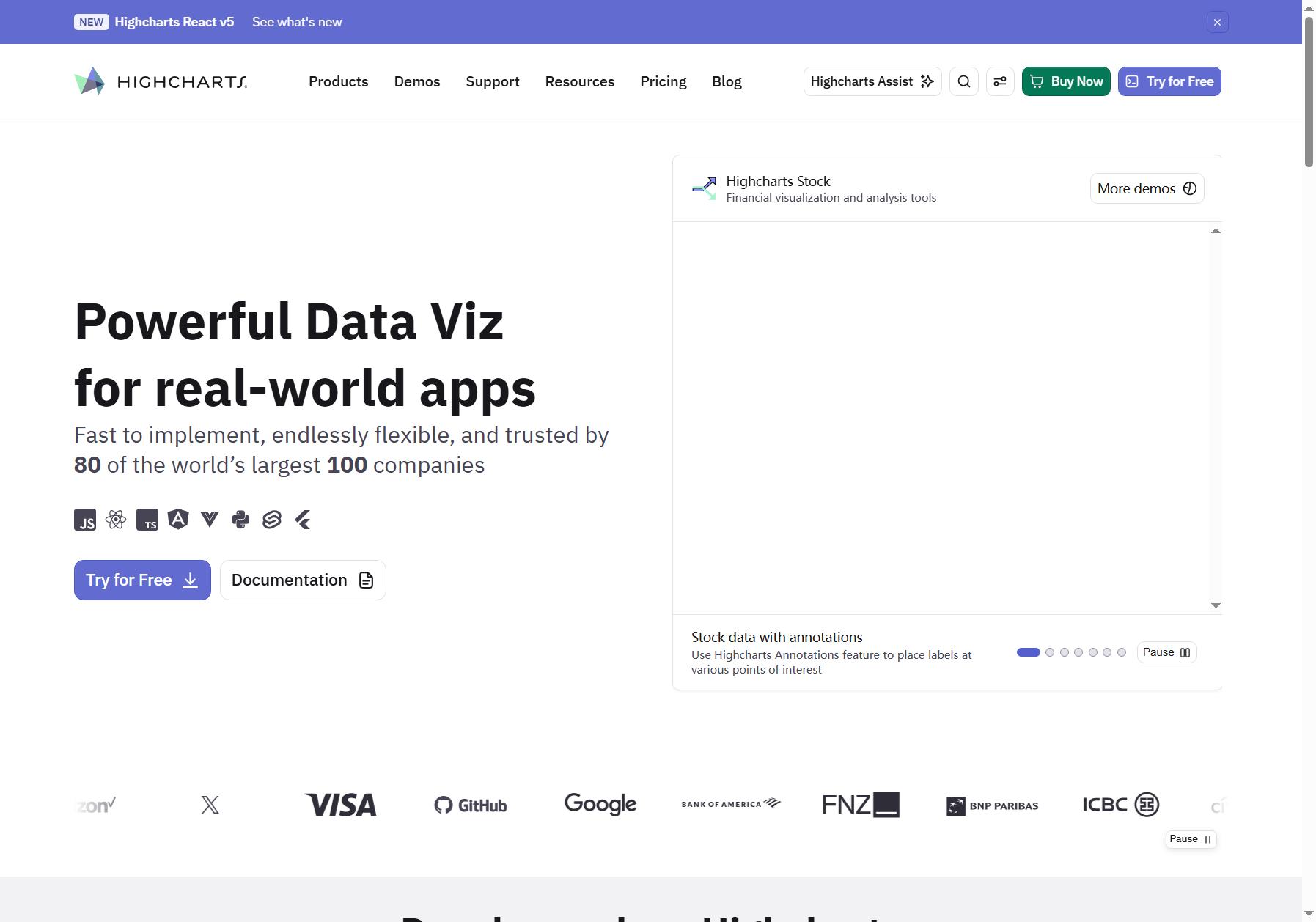Expand the Support menu
This screenshot has width=1316, height=922.
coord(493,81)
